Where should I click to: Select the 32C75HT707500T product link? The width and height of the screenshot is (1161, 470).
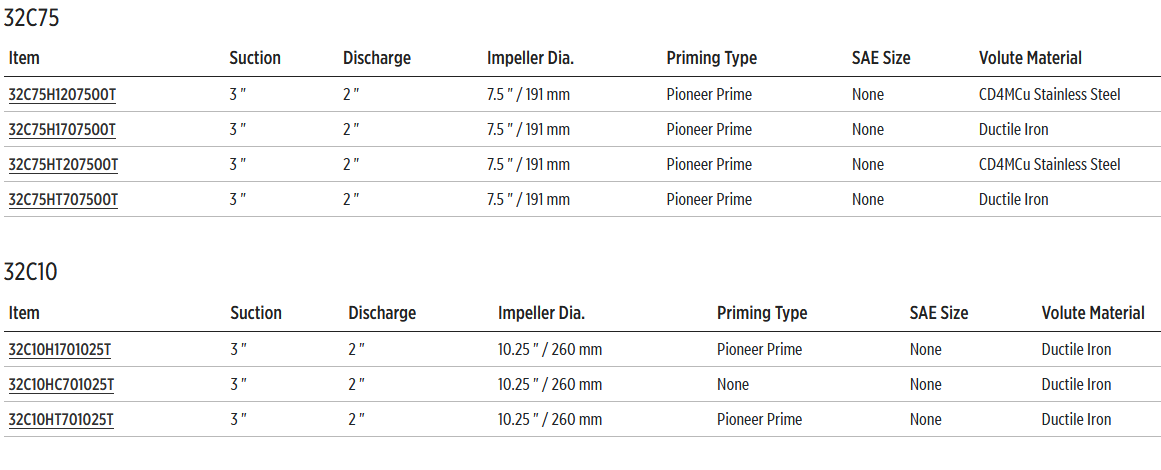pos(63,200)
